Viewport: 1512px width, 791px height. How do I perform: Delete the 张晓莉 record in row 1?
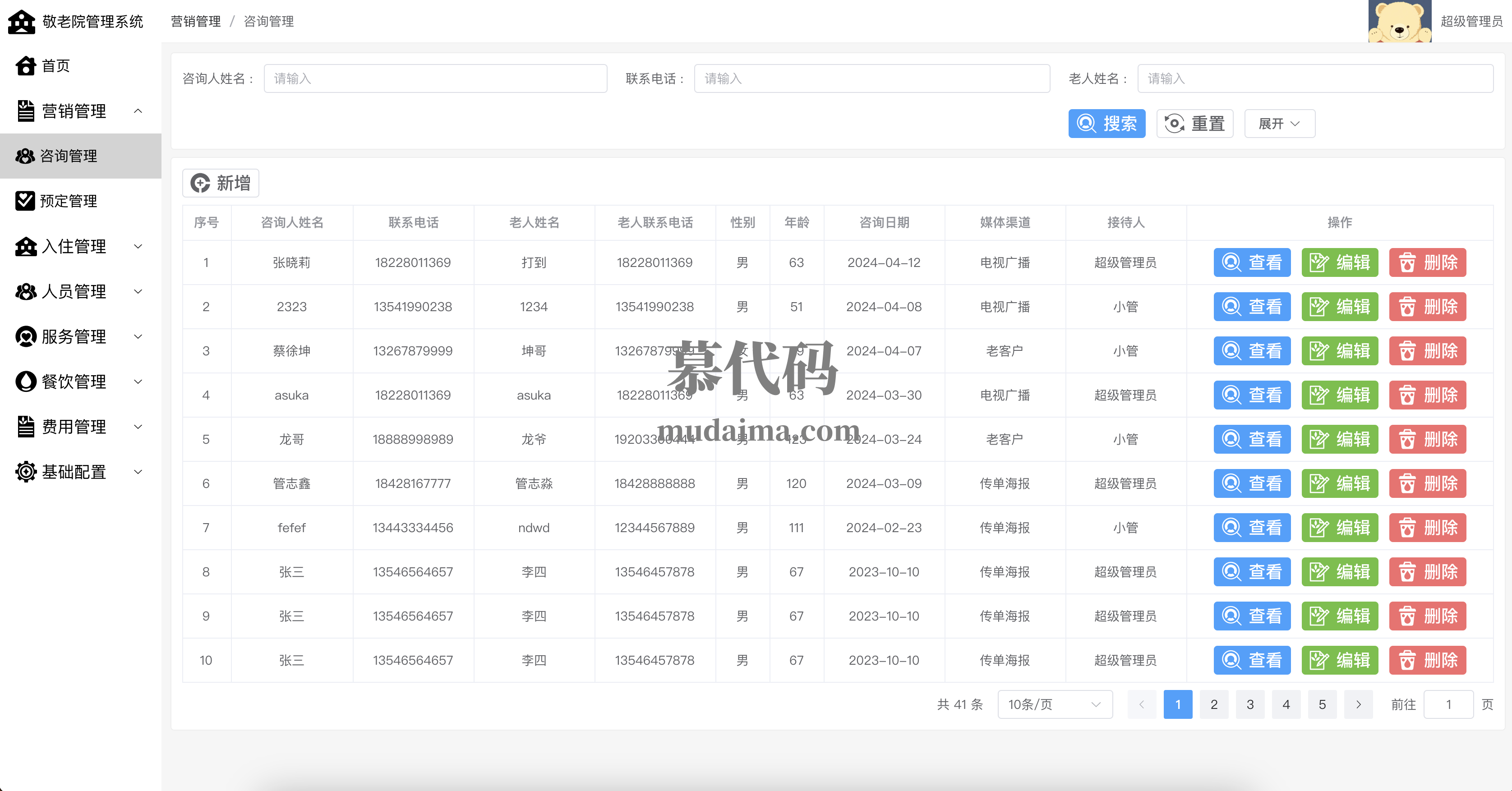click(x=1428, y=262)
